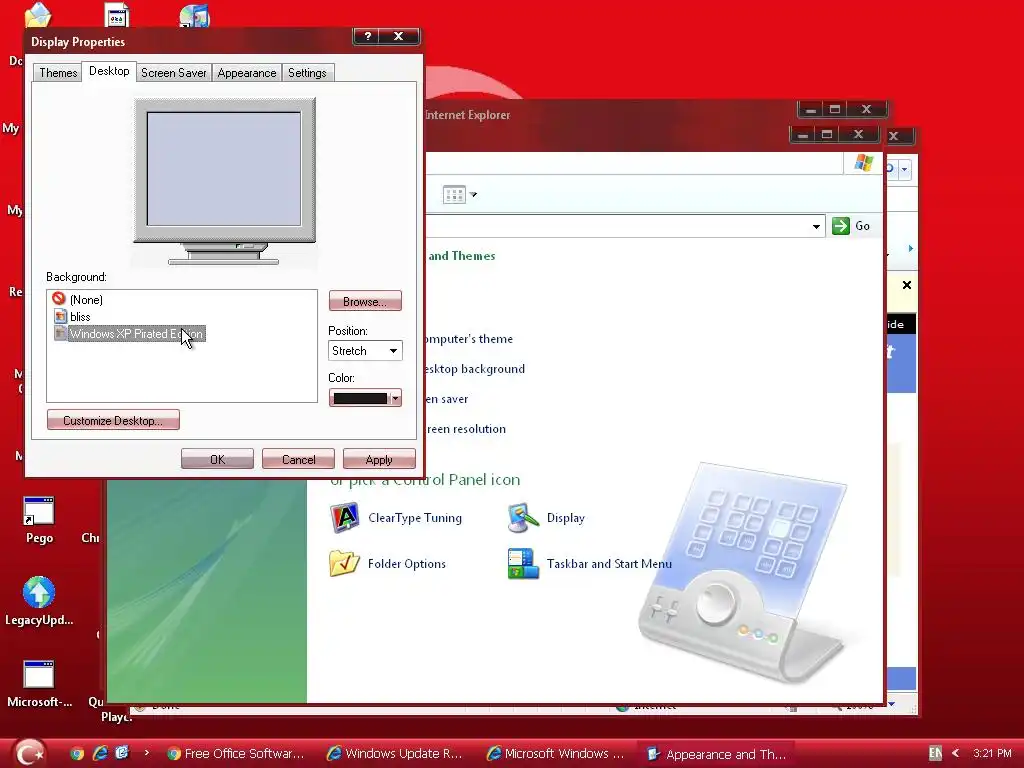Image resolution: width=1024 pixels, height=768 pixels.
Task: Switch to Free Office Software taskbar button
Action: (235, 754)
